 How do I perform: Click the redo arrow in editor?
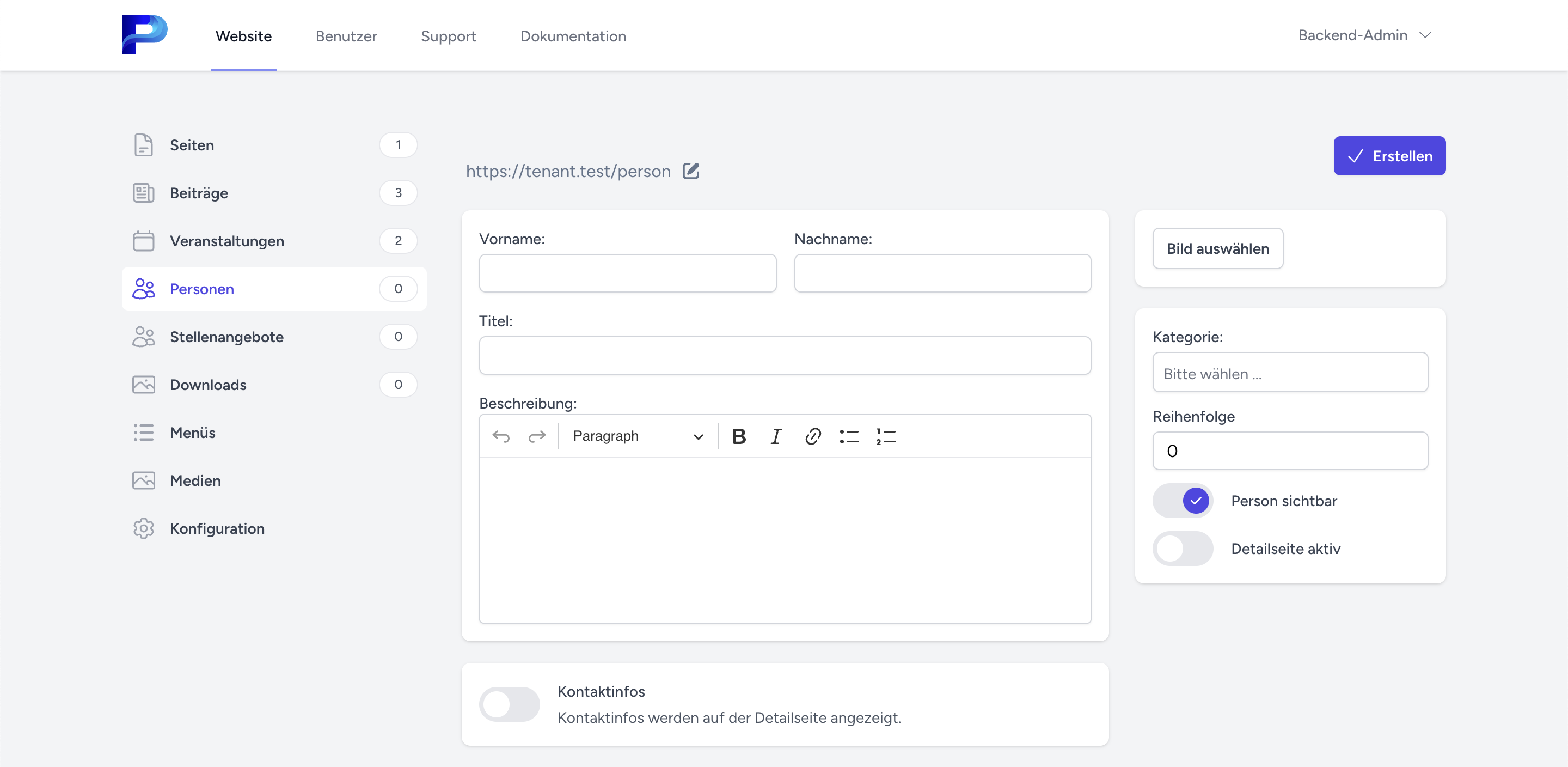coord(537,436)
